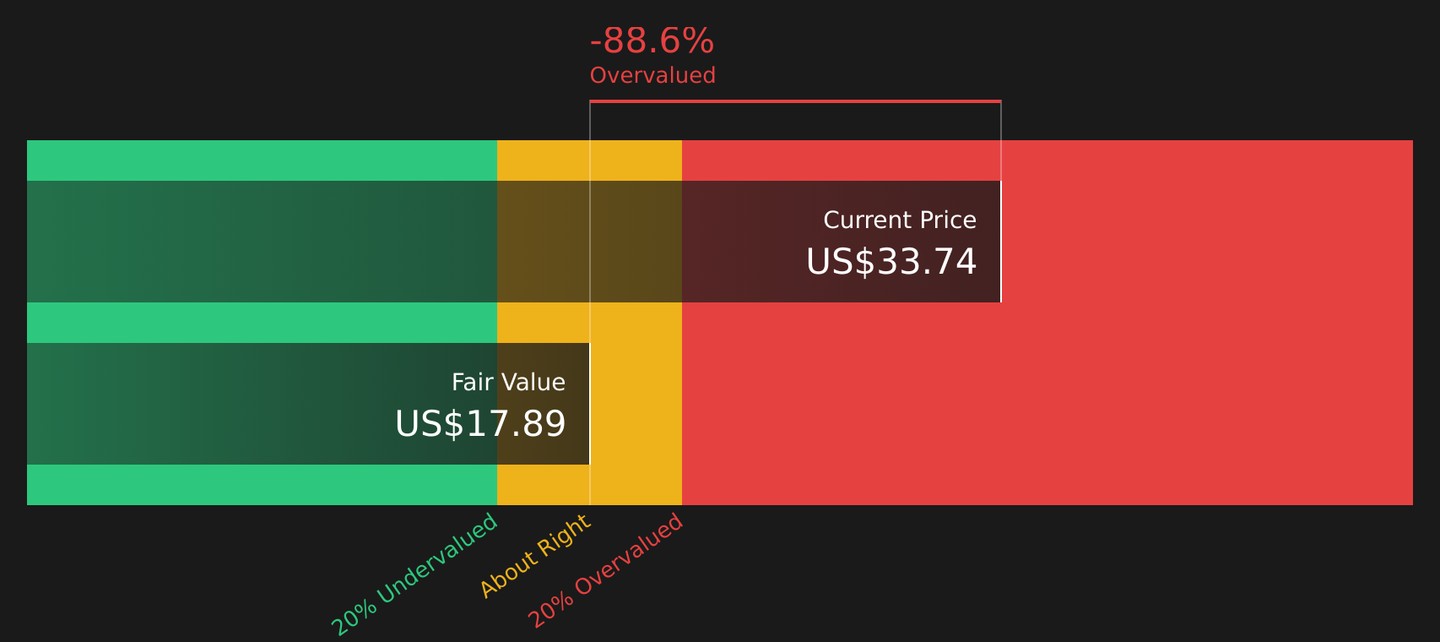This screenshot has height=642, width=1440.
Task: Click the -88.6% percentage figure
Action: [x=652, y=41]
